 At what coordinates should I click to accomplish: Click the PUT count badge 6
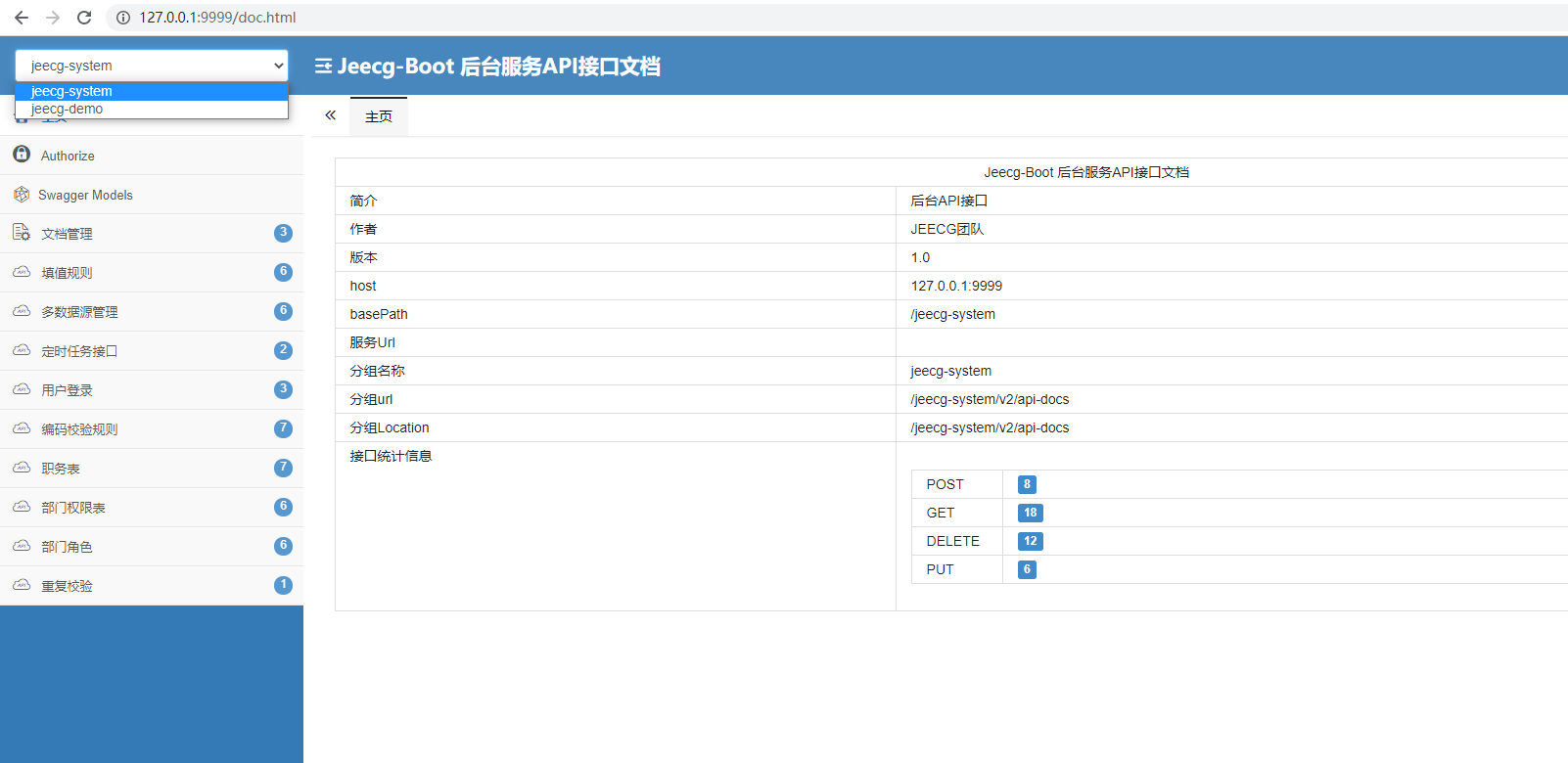click(x=1027, y=569)
